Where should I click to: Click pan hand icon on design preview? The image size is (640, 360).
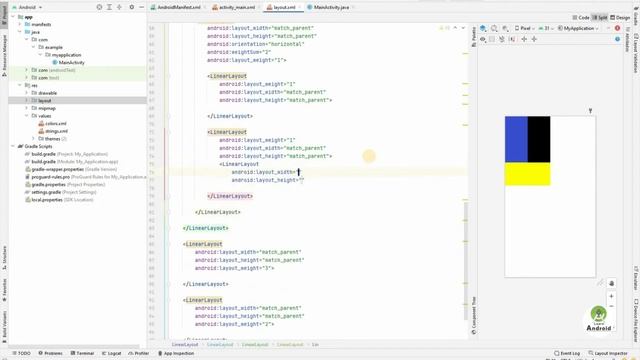[x=611, y=283]
